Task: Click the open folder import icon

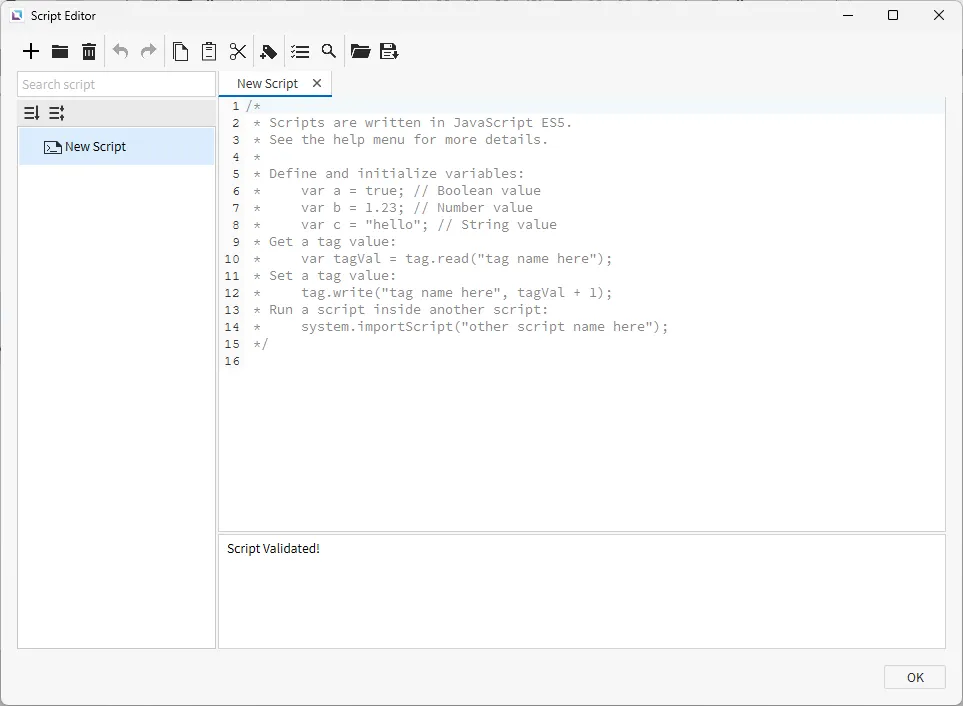Action: tap(360, 51)
